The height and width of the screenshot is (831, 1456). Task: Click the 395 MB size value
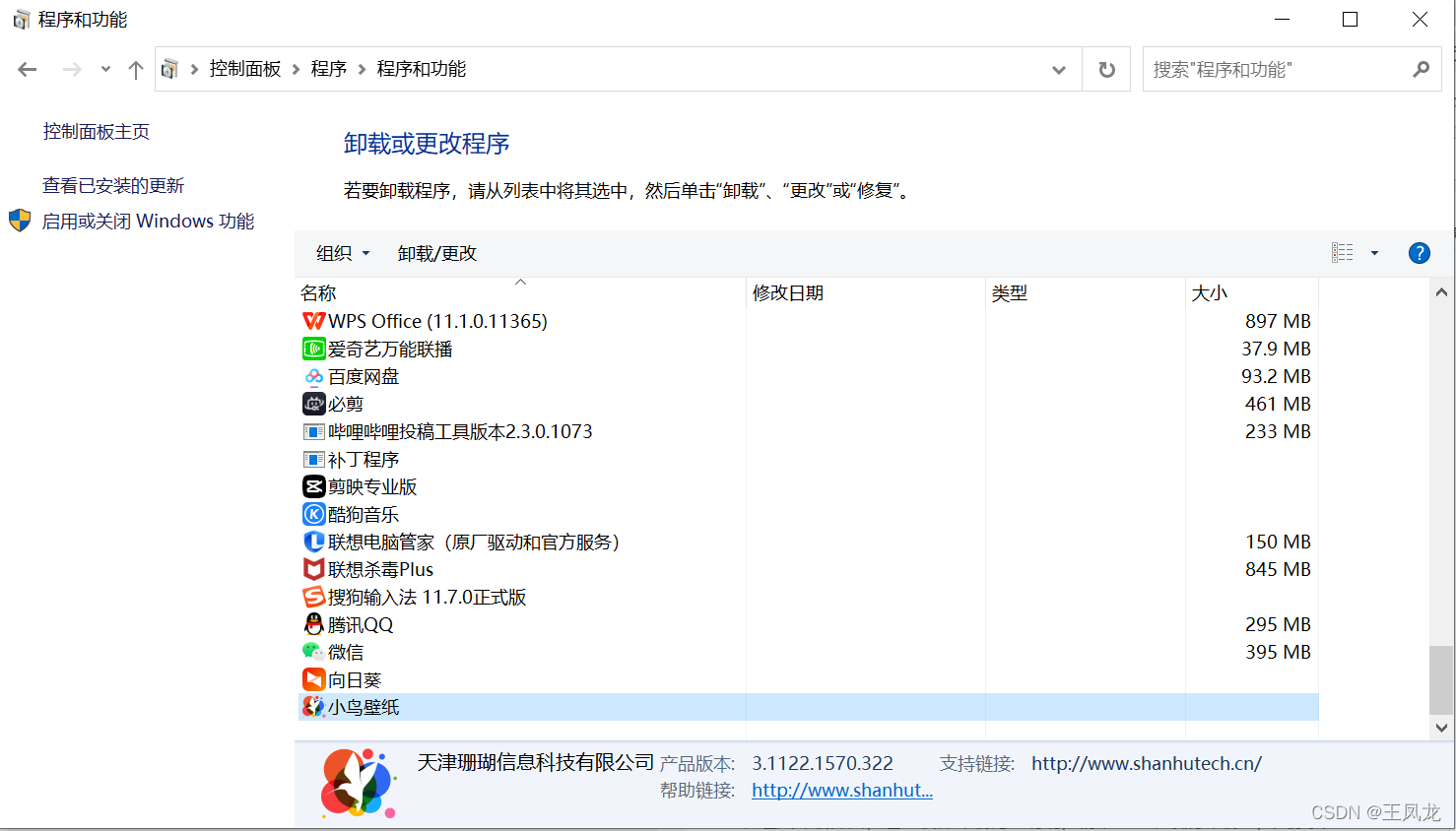pos(1278,652)
